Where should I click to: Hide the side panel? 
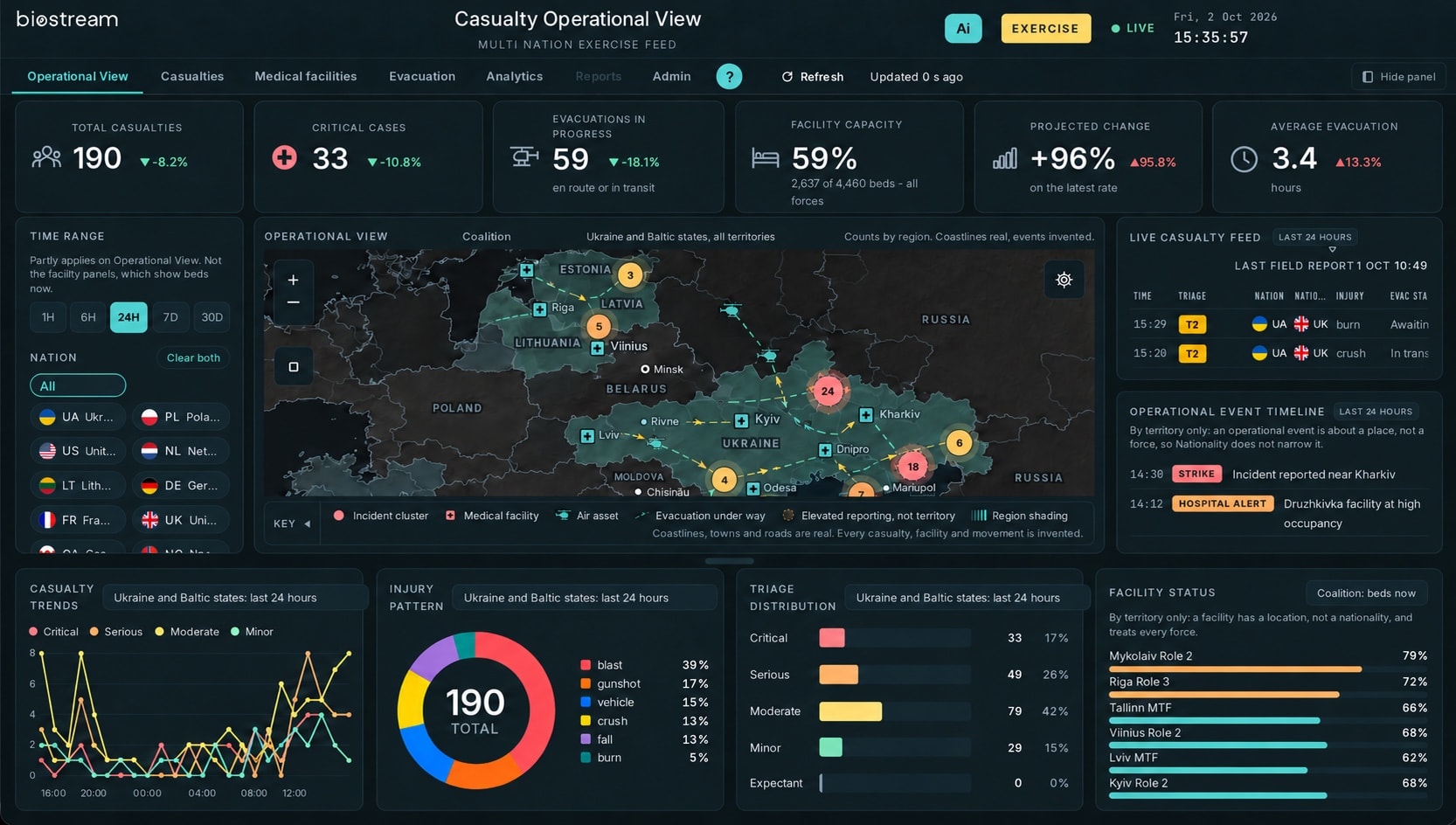[x=1398, y=77]
